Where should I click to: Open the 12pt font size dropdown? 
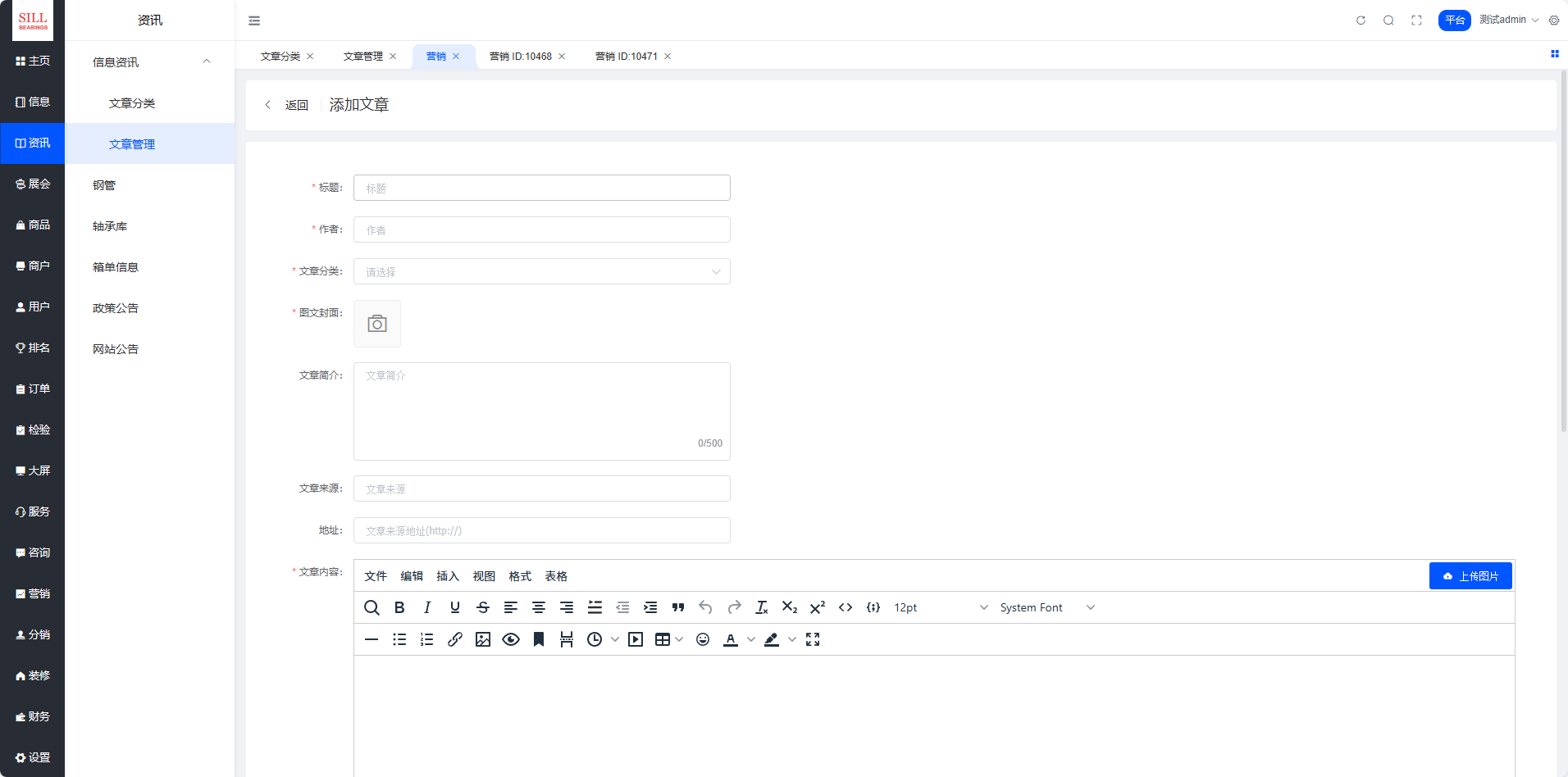(x=941, y=607)
